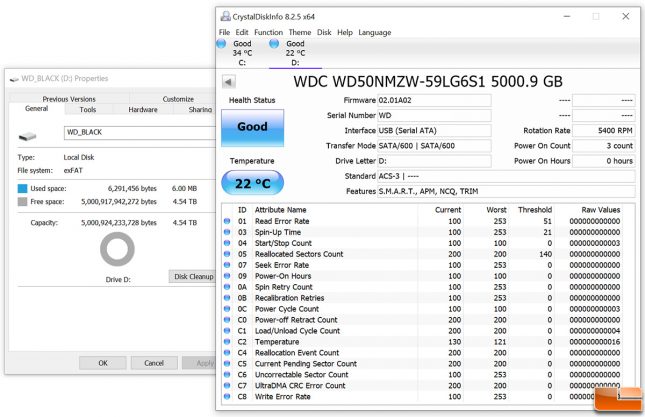Click status dot for Current Pending Sector Count
The image size is (645, 417).
click(227, 364)
